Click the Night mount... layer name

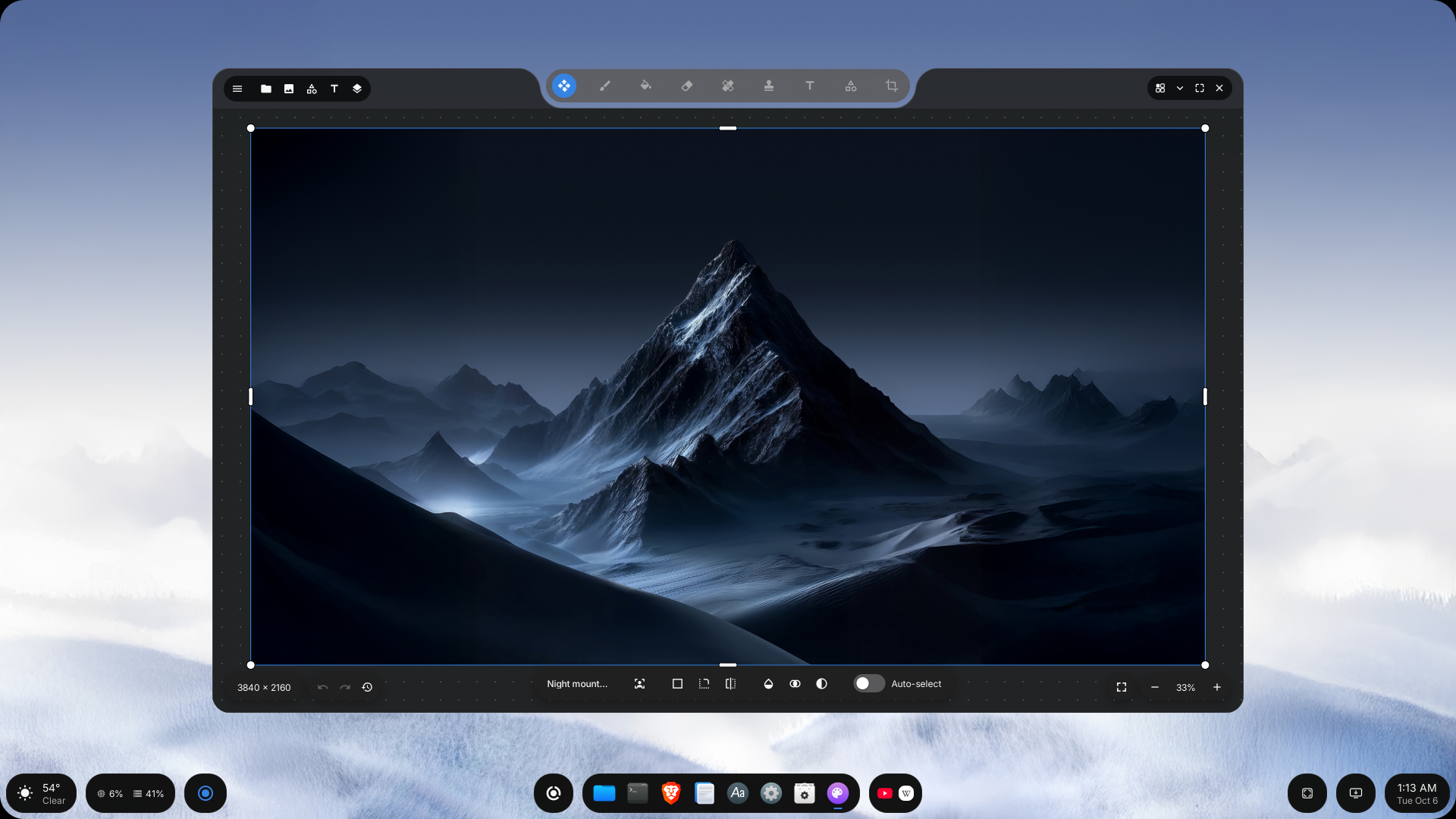[x=577, y=684]
